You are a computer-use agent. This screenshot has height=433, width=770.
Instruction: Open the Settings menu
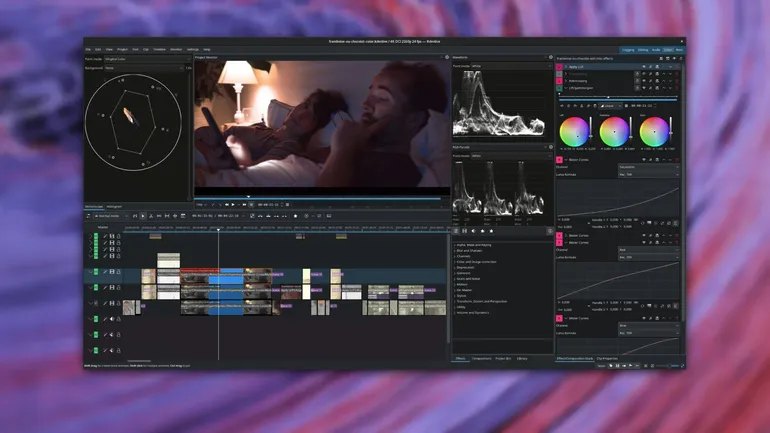click(x=192, y=50)
